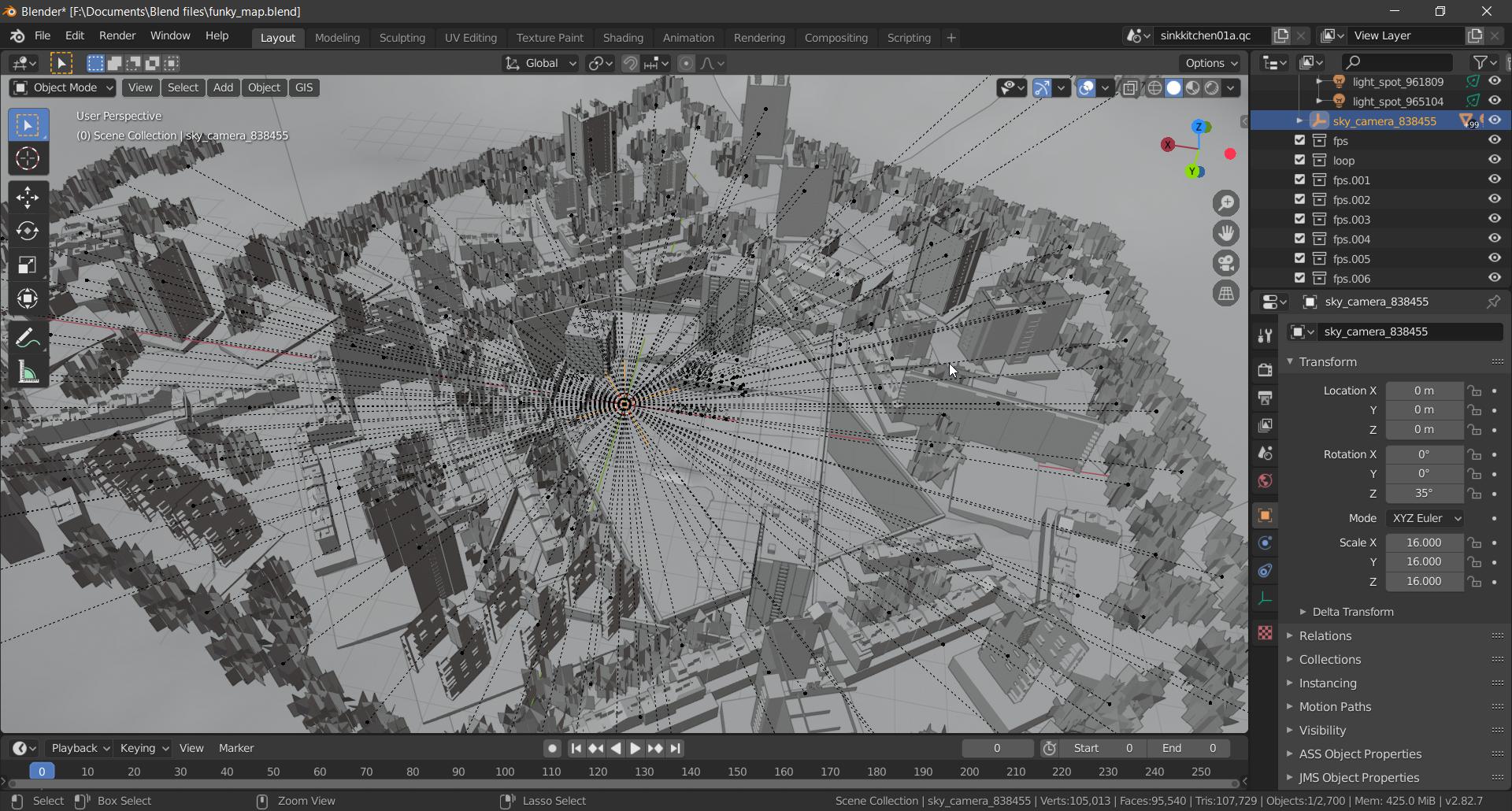Click the viewport Select button
This screenshot has width=1512, height=811.
(x=183, y=88)
